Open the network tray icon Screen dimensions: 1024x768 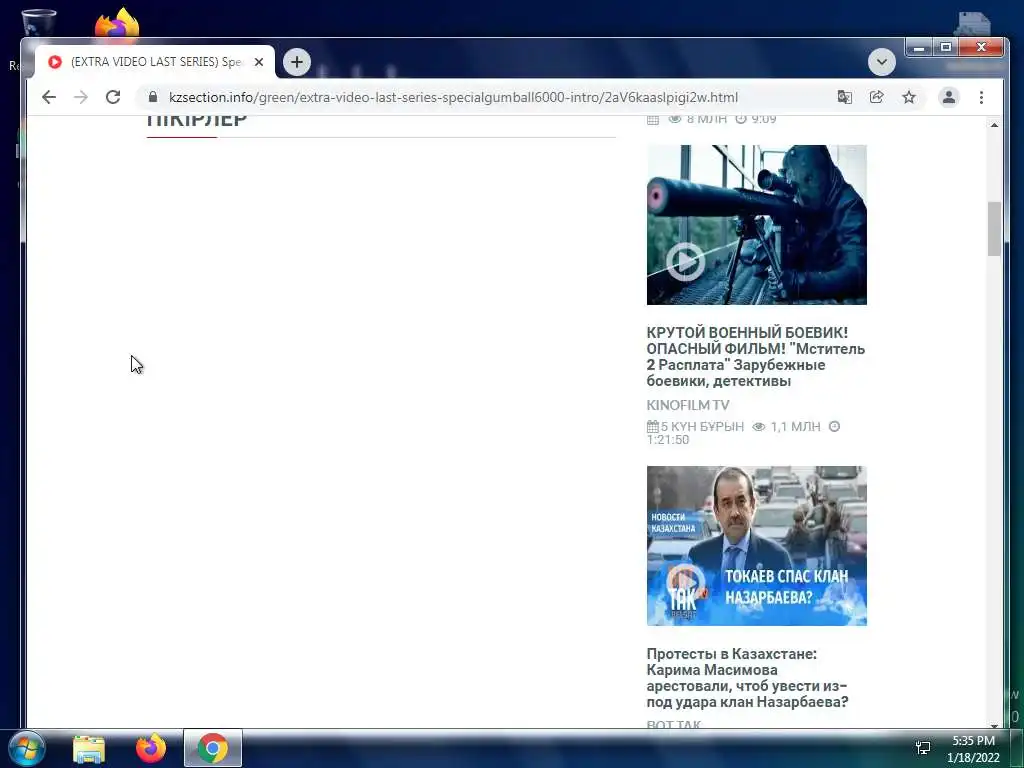923,748
